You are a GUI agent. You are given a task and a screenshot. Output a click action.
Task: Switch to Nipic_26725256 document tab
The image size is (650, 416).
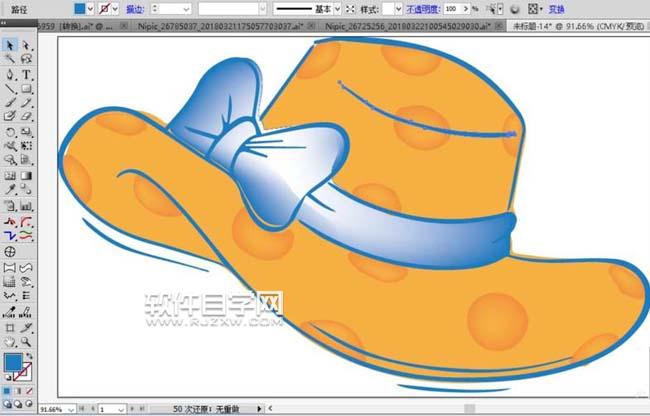(x=409, y=26)
